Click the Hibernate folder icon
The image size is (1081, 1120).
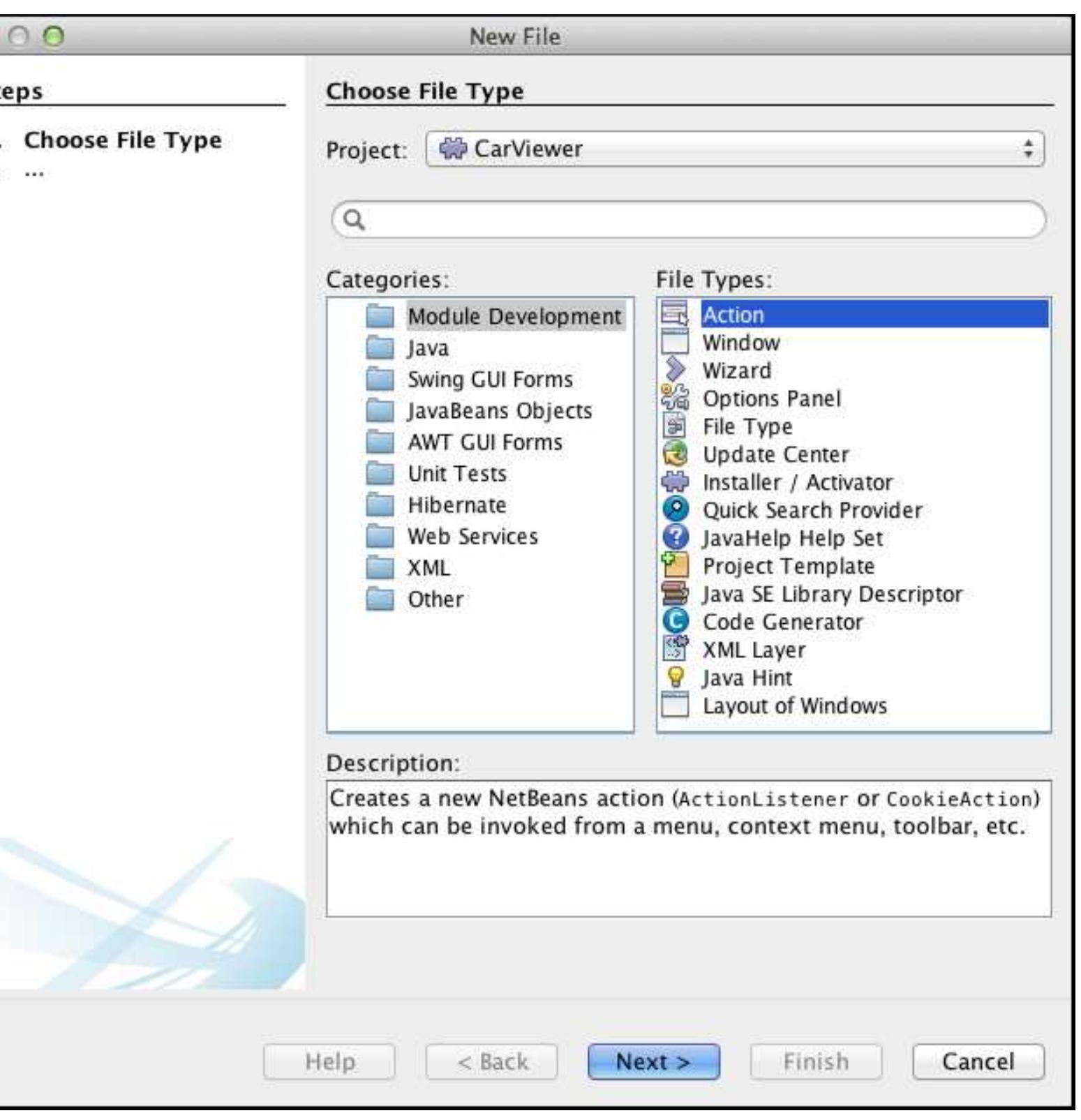pyautogui.click(x=380, y=505)
